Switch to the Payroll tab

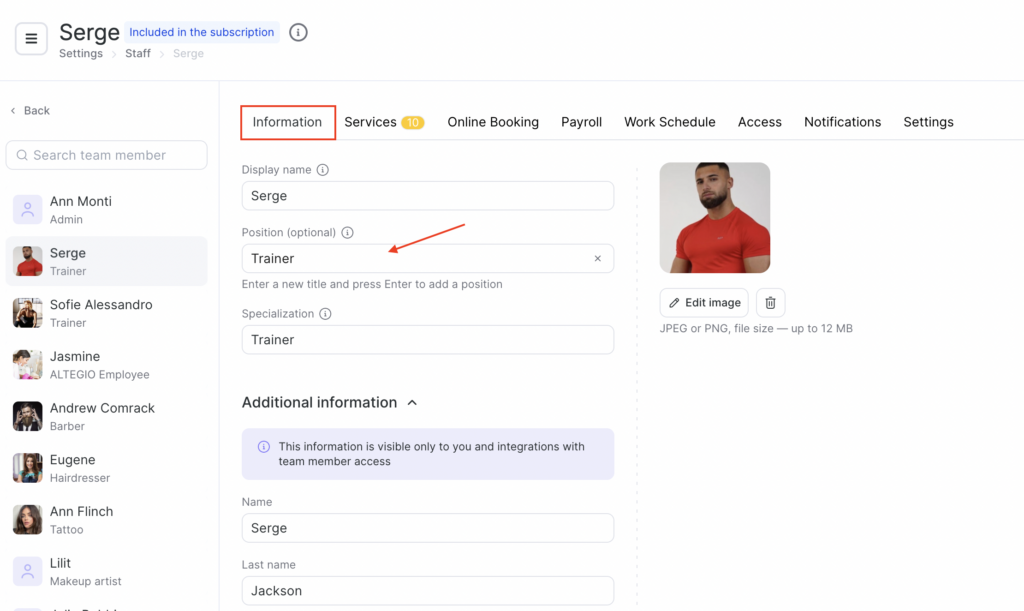(x=581, y=122)
